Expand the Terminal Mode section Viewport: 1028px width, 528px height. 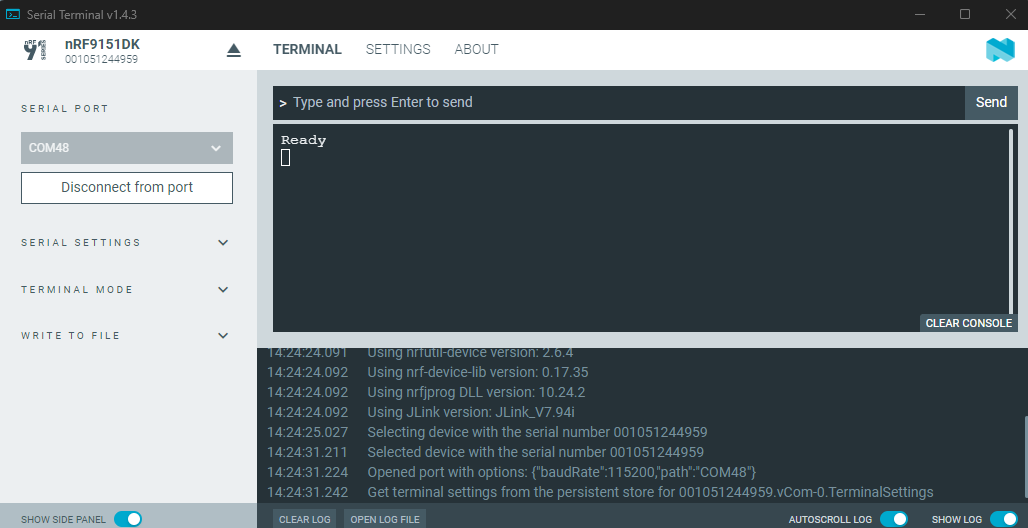[x=126, y=289]
